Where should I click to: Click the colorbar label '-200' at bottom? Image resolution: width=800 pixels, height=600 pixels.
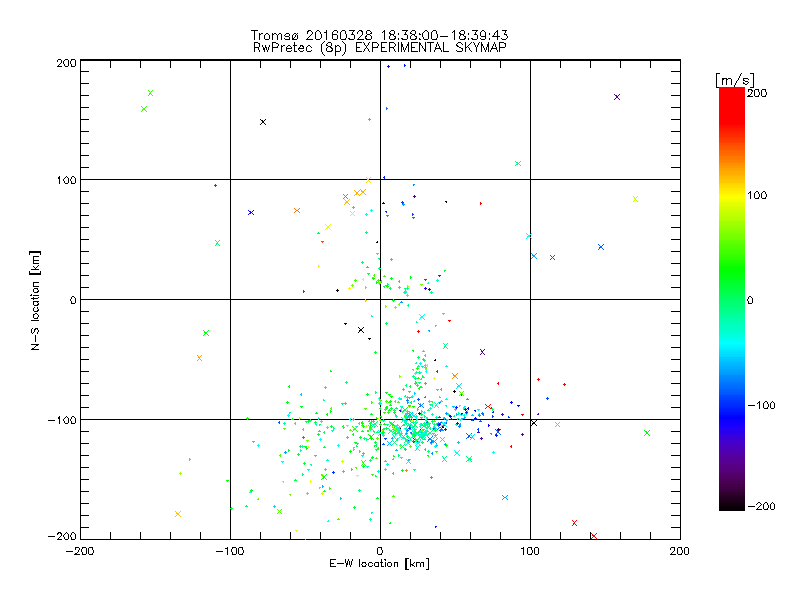(762, 506)
